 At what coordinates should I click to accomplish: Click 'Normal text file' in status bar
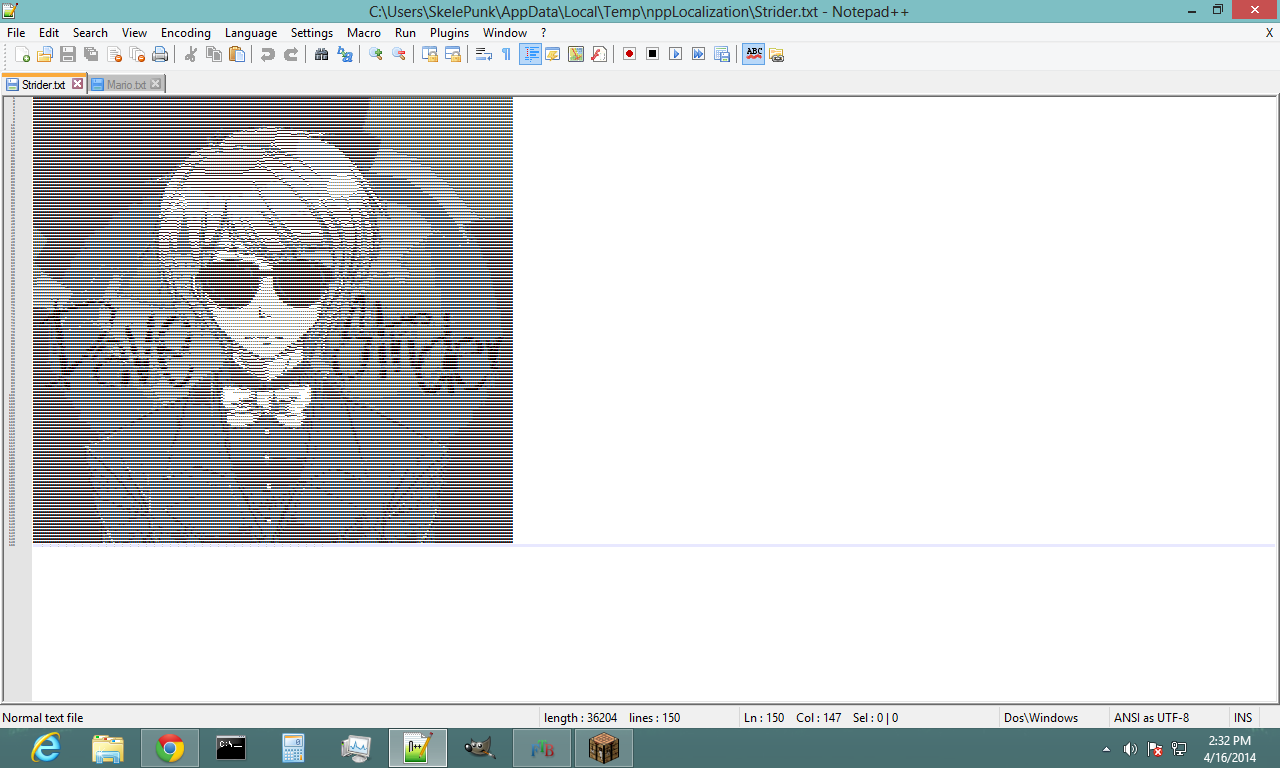click(x=43, y=718)
